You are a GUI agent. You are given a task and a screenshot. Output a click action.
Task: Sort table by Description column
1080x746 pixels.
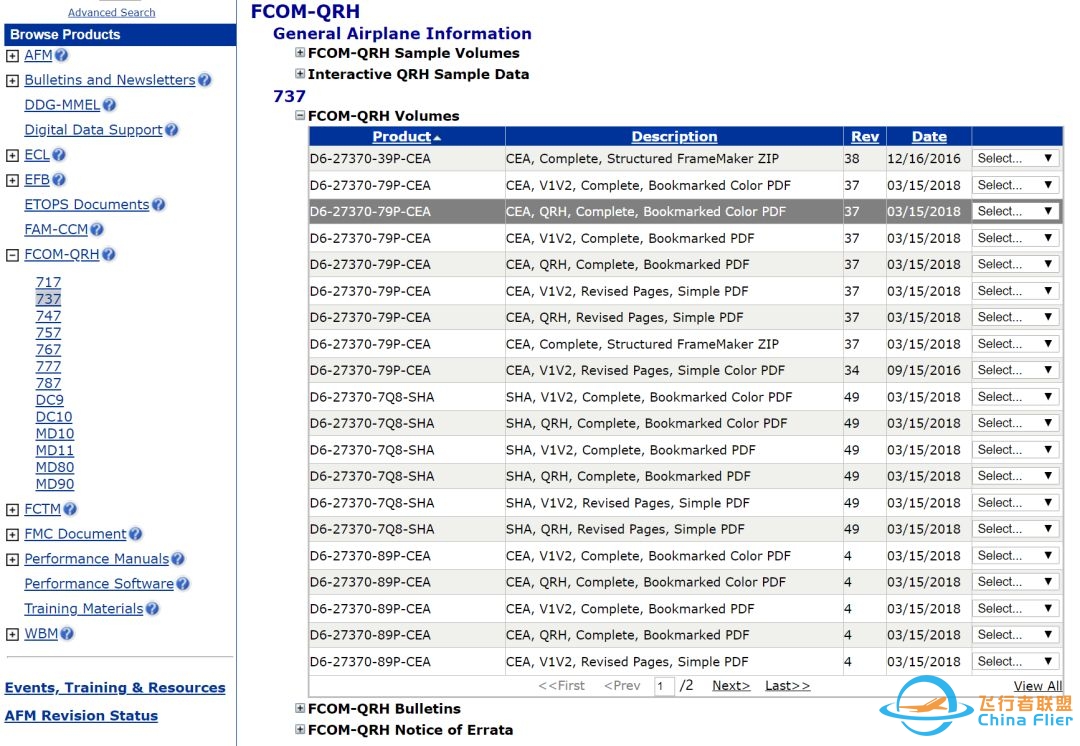[x=674, y=136]
